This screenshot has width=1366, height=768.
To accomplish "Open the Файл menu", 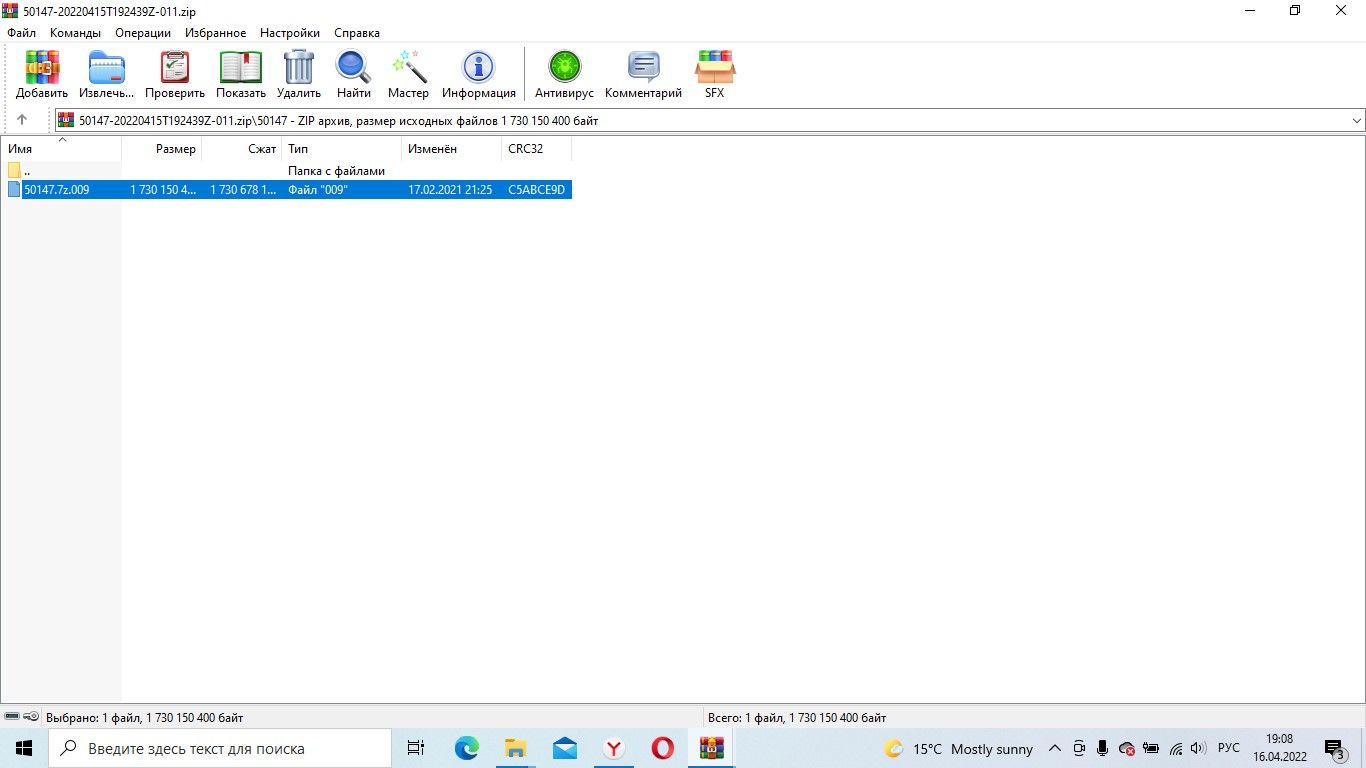I will pyautogui.click(x=21, y=33).
